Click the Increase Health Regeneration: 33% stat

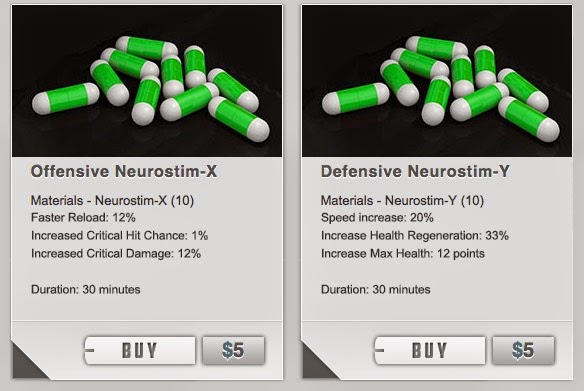point(415,235)
